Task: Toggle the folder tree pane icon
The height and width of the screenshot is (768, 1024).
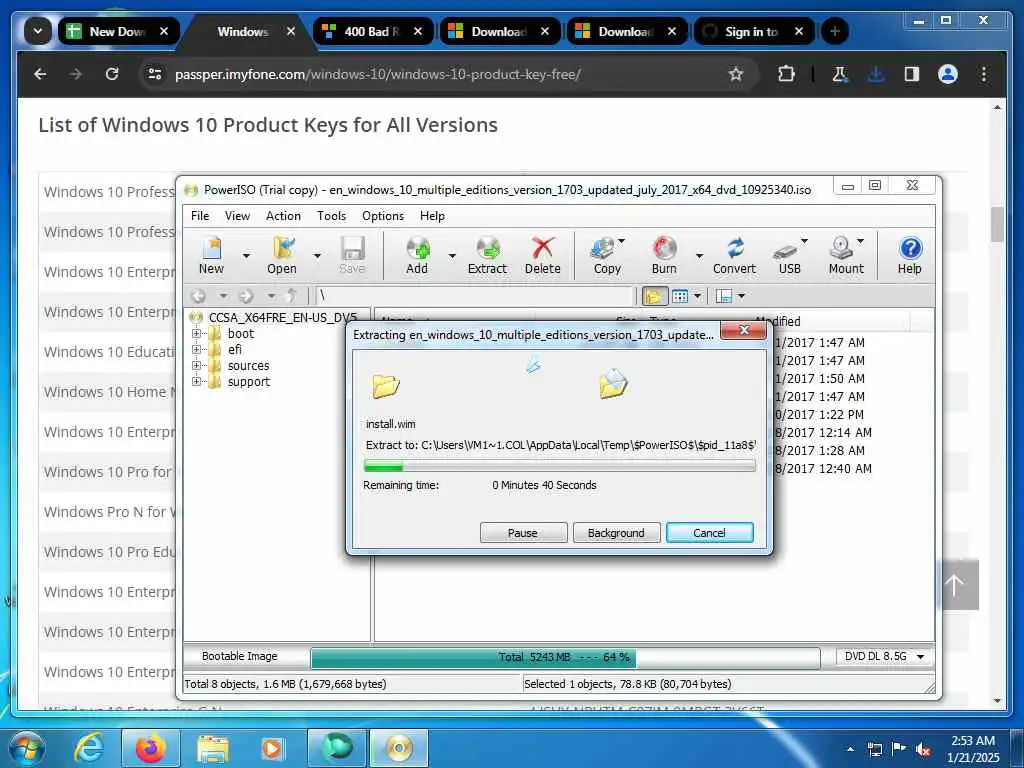Action: click(653, 296)
